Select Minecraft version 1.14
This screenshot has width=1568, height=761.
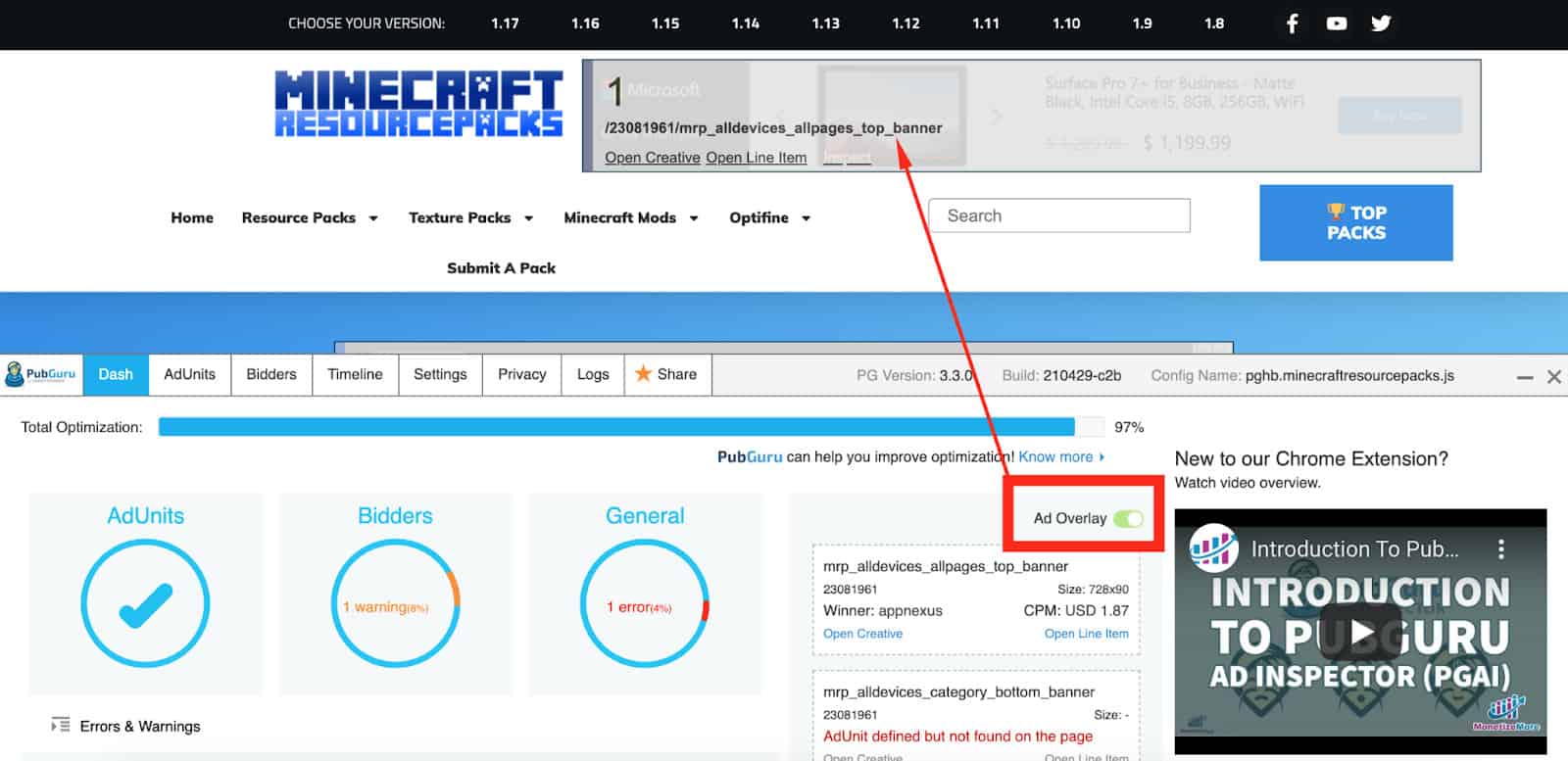[x=746, y=24]
